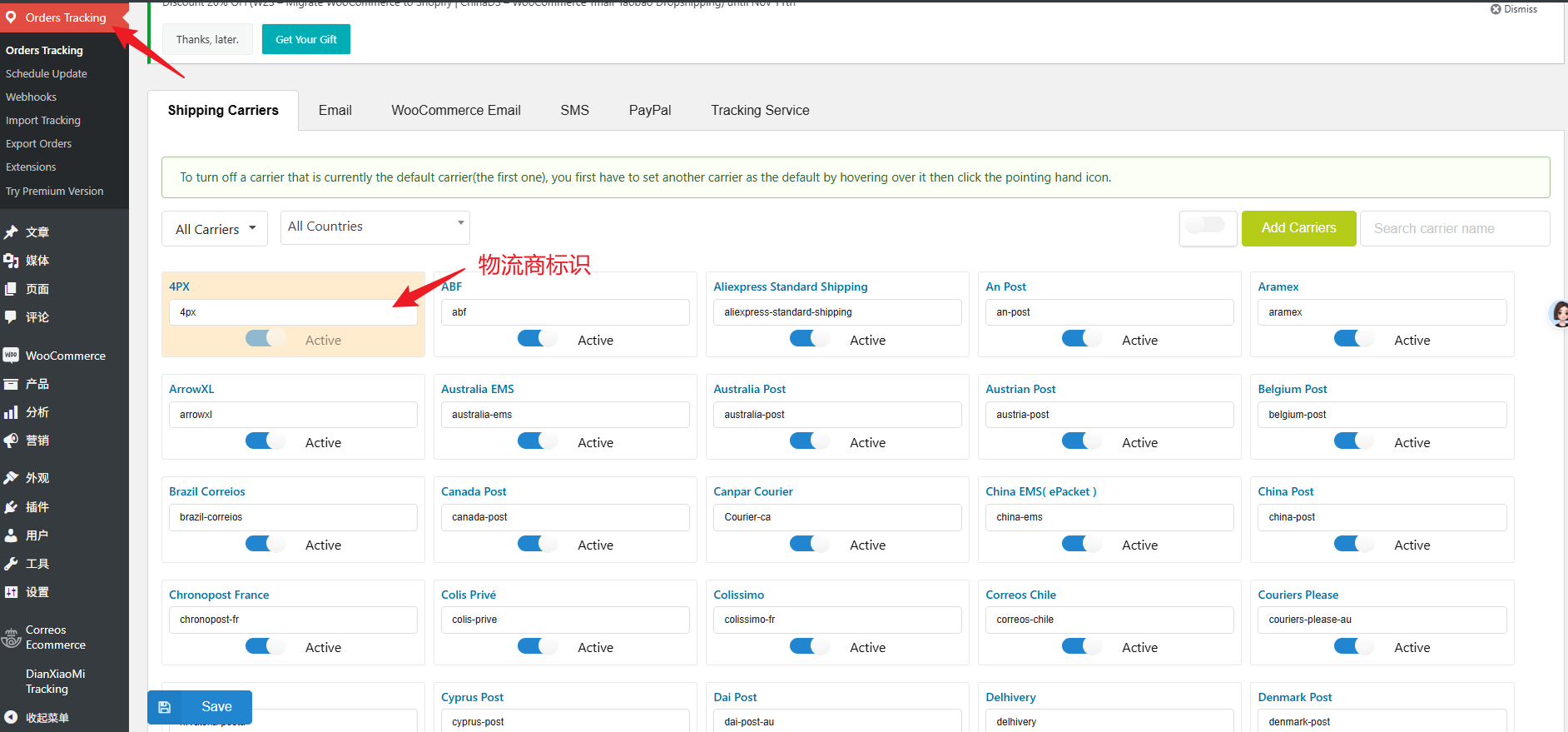The height and width of the screenshot is (732, 1568).
Task: Open the Plugins (插件) plug icon
Action: point(11,507)
